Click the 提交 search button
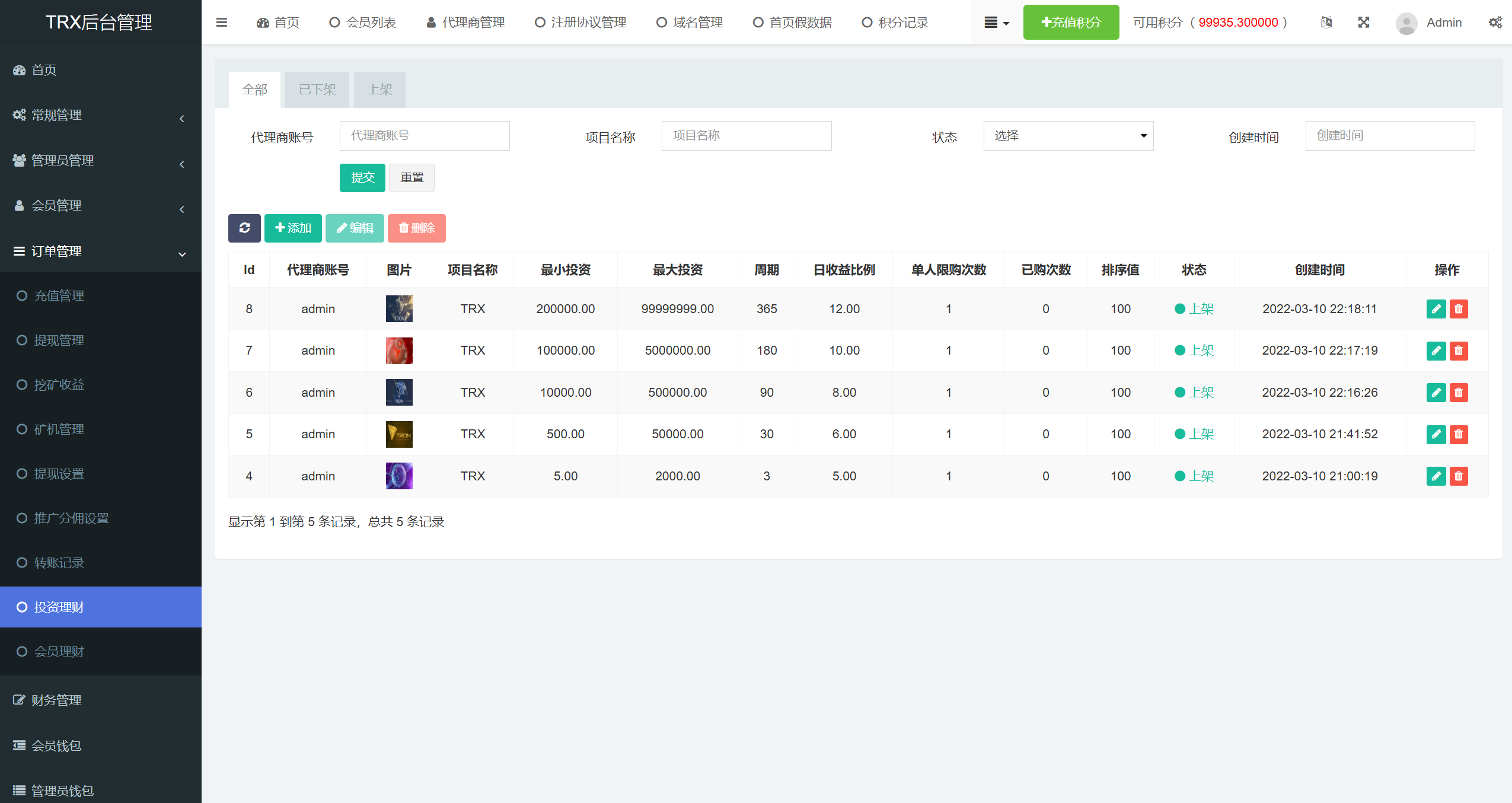Screen dimensions: 1512x803 point(362,178)
